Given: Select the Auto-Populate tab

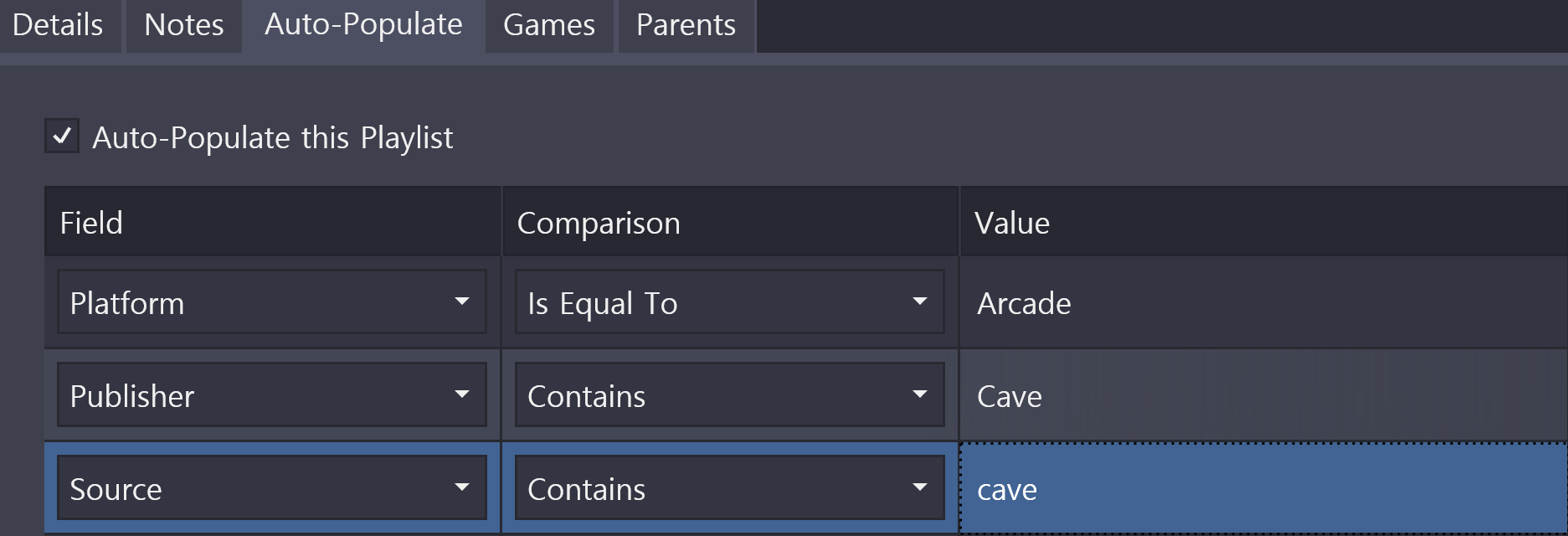Looking at the screenshot, I should pyautogui.click(x=363, y=25).
